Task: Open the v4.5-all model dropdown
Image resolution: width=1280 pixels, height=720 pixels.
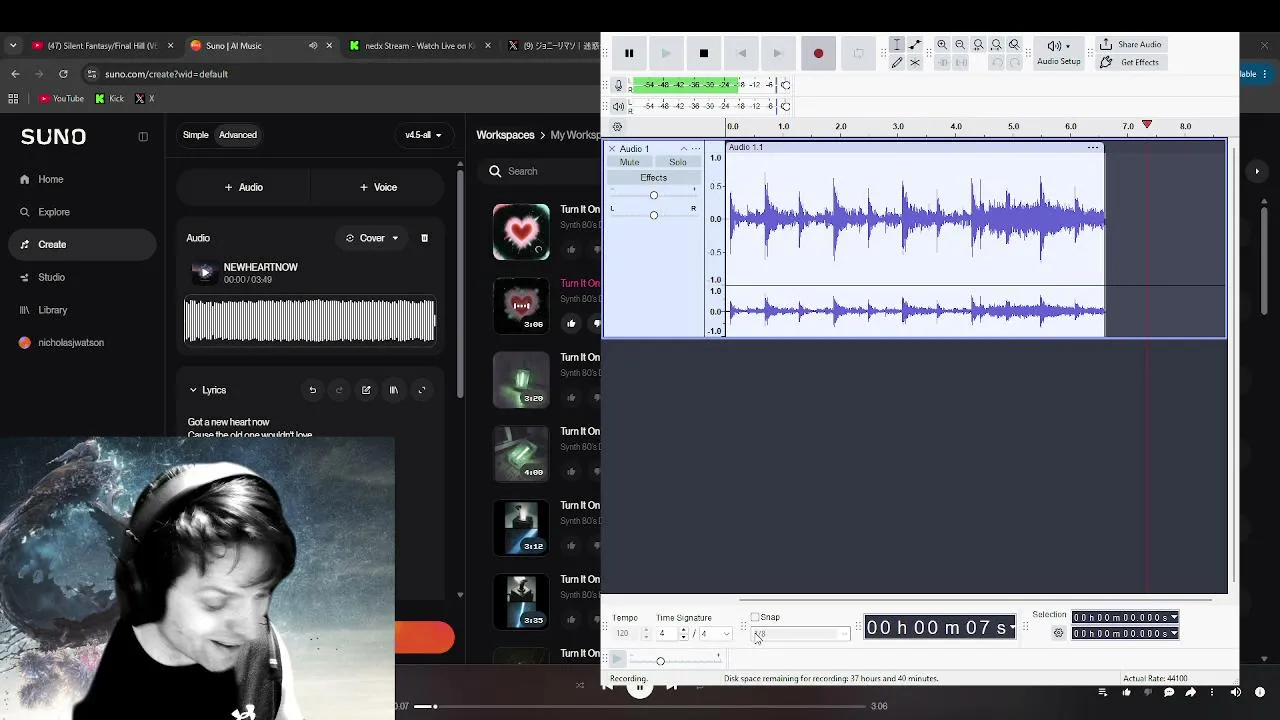Action: coord(423,135)
